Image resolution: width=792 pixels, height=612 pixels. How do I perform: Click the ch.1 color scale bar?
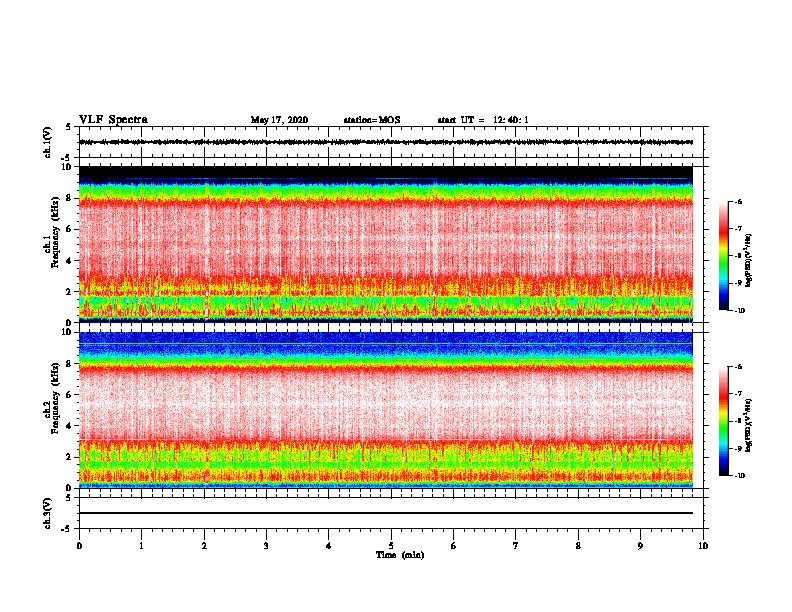[x=723, y=256]
